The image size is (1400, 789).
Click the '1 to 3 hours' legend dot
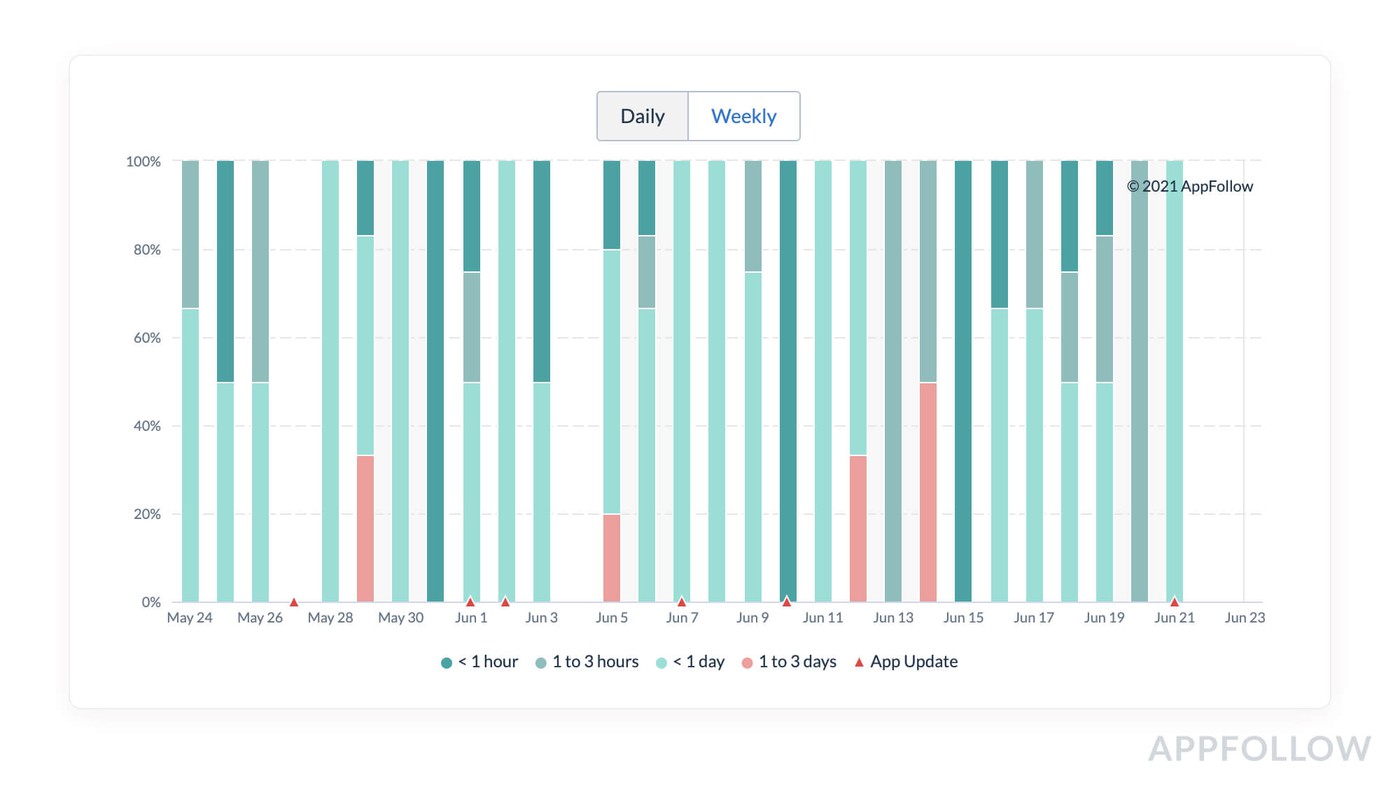coord(540,662)
